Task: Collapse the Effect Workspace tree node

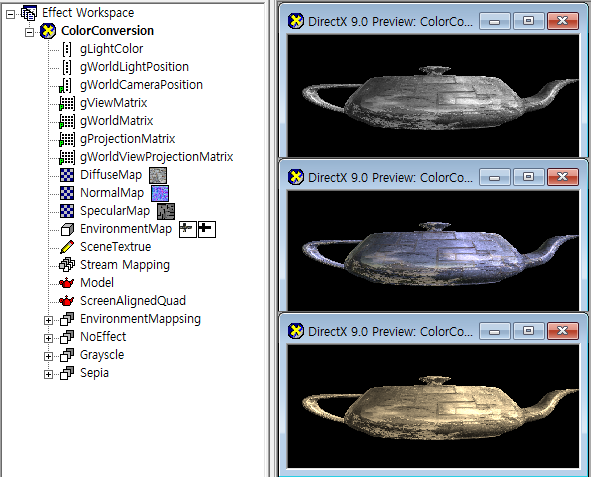Action: [11, 14]
